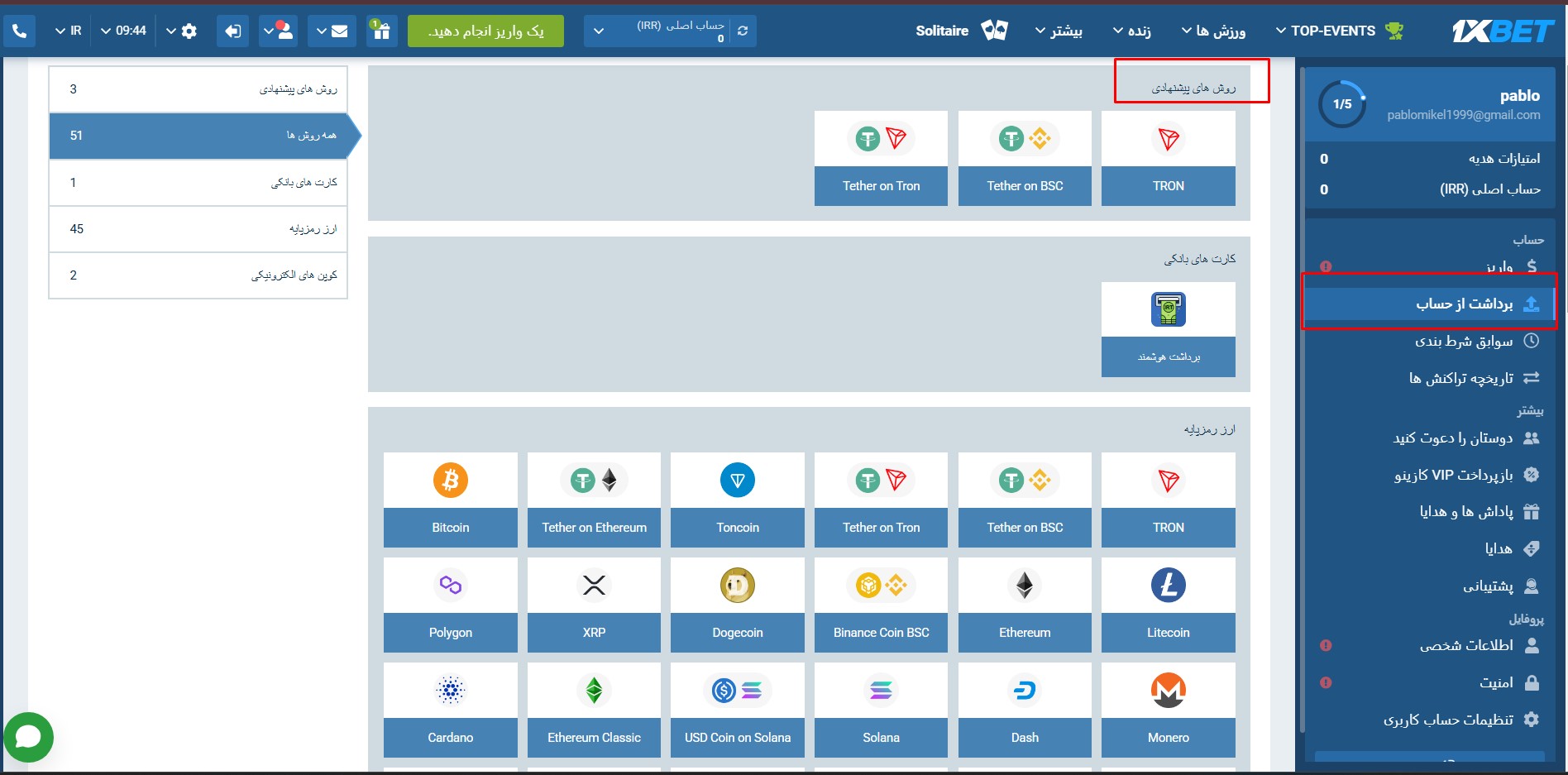Image resolution: width=1568 pixels, height=775 pixels.
Task: Choose XRP cryptocurrency
Action: point(594,605)
